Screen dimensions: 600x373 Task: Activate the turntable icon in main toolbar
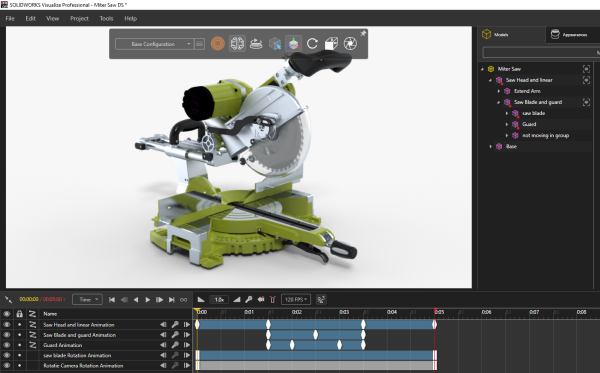pos(256,44)
